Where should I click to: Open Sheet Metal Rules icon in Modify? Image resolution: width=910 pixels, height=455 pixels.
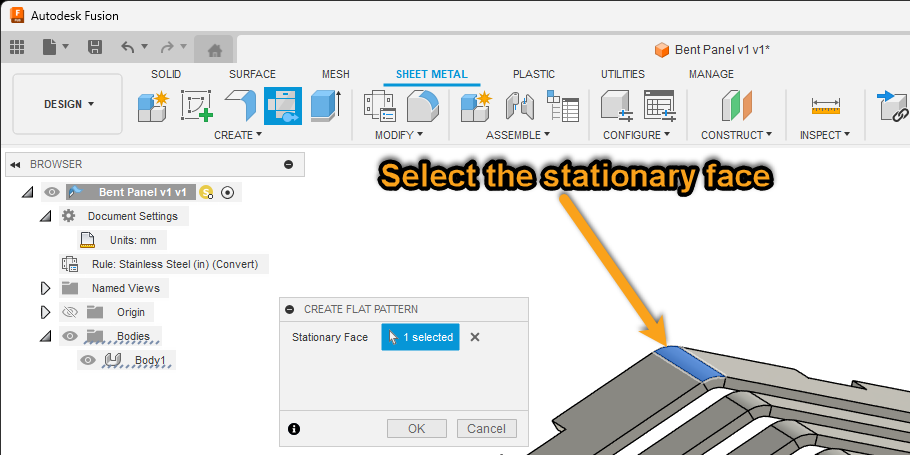(x=380, y=106)
